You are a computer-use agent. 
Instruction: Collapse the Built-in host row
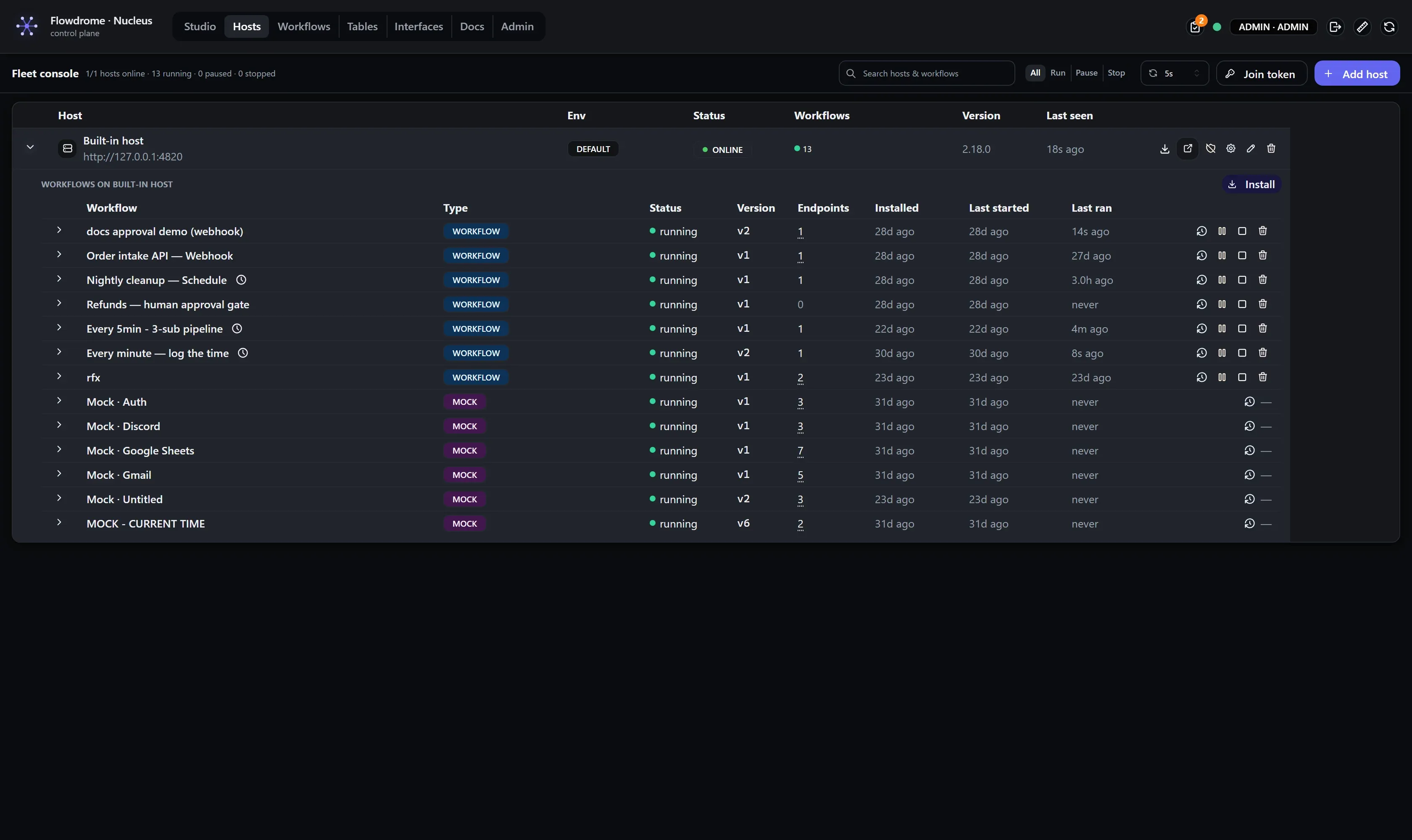[30, 147]
